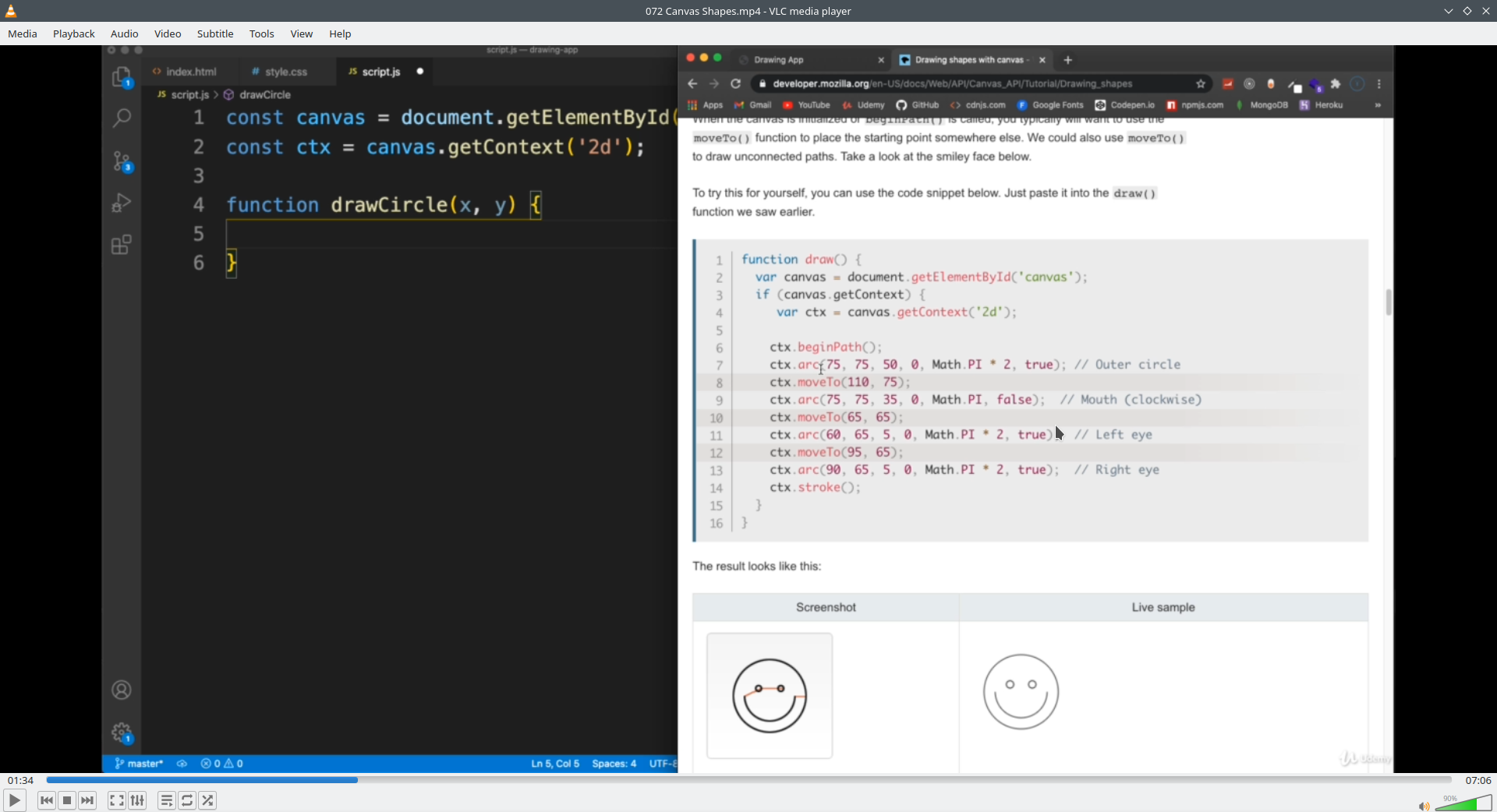Toggle loop playback mode
Screen dimensions: 1497x812
pyautogui.click(x=187, y=800)
